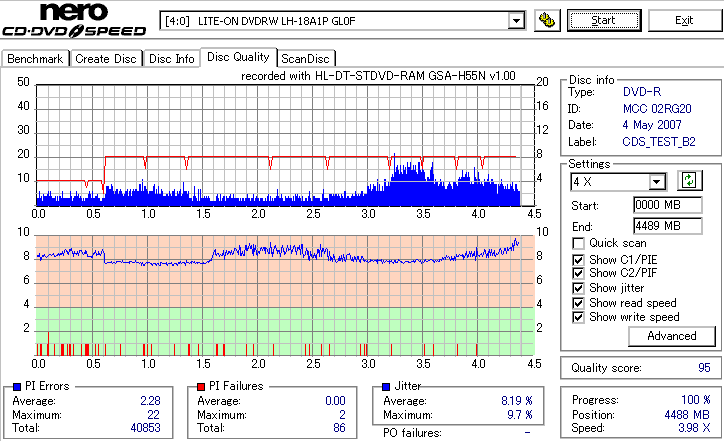
Task: Switch to the Benchmark tab
Action: pyautogui.click(x=35, y=59)
